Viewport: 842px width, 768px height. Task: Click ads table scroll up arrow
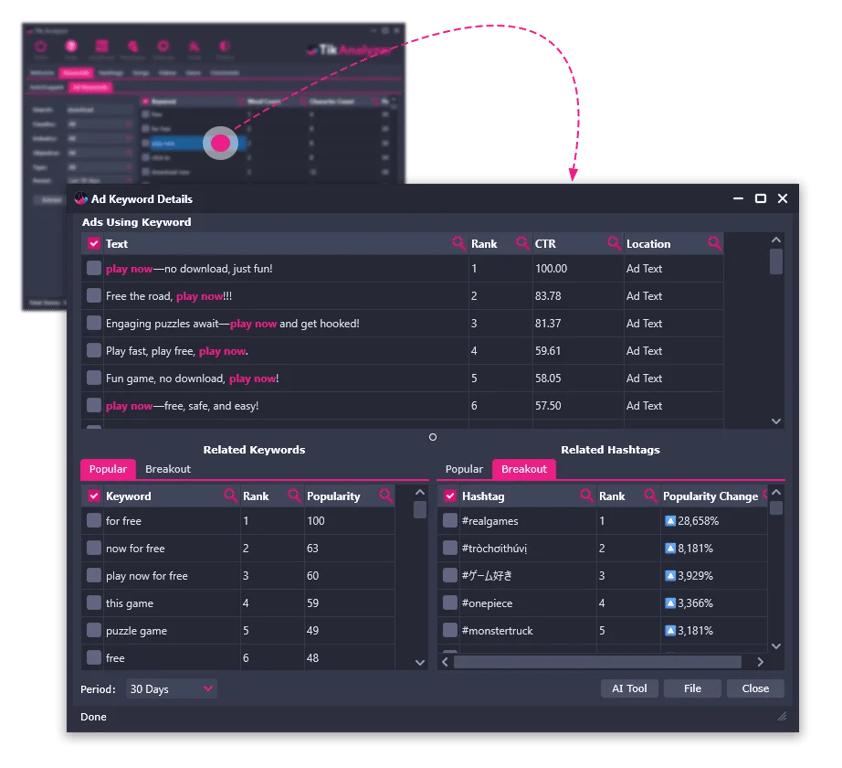click(x=776, y=240)
